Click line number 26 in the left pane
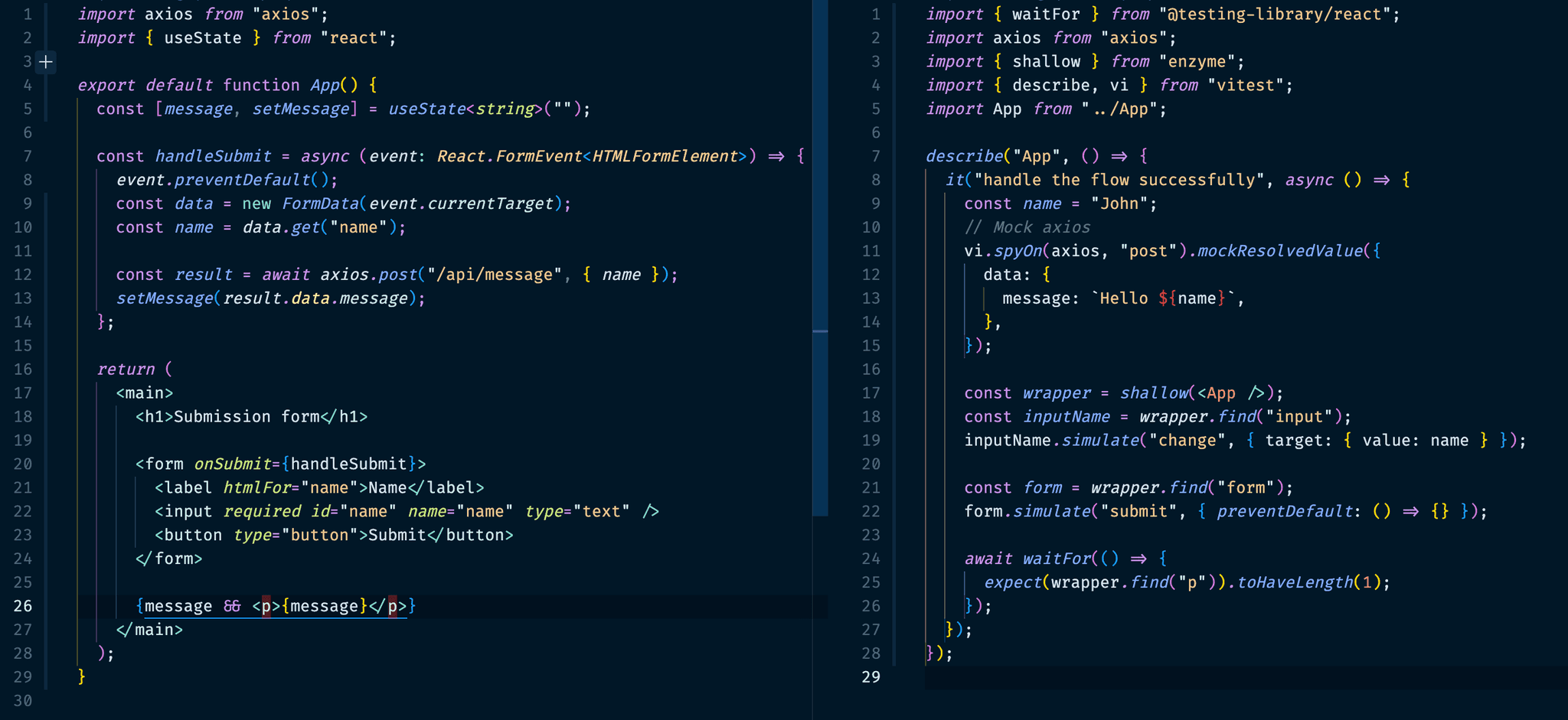 pos(22,605)
